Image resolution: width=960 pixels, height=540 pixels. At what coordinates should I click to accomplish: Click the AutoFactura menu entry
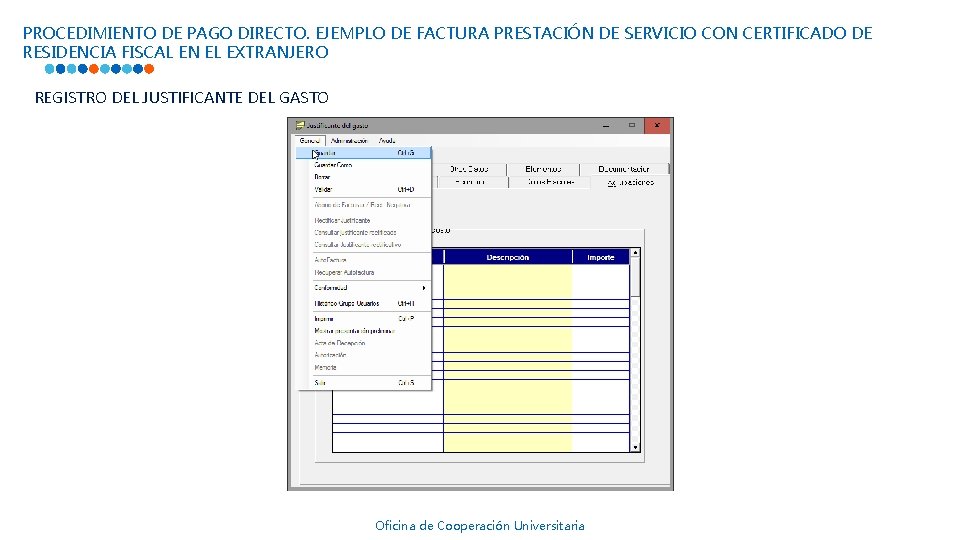364,260
